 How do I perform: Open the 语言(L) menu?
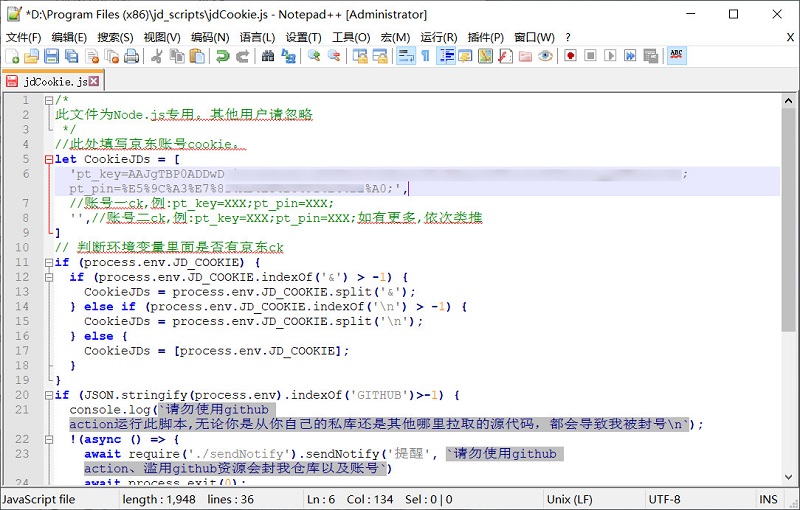(x=257, y=37)
